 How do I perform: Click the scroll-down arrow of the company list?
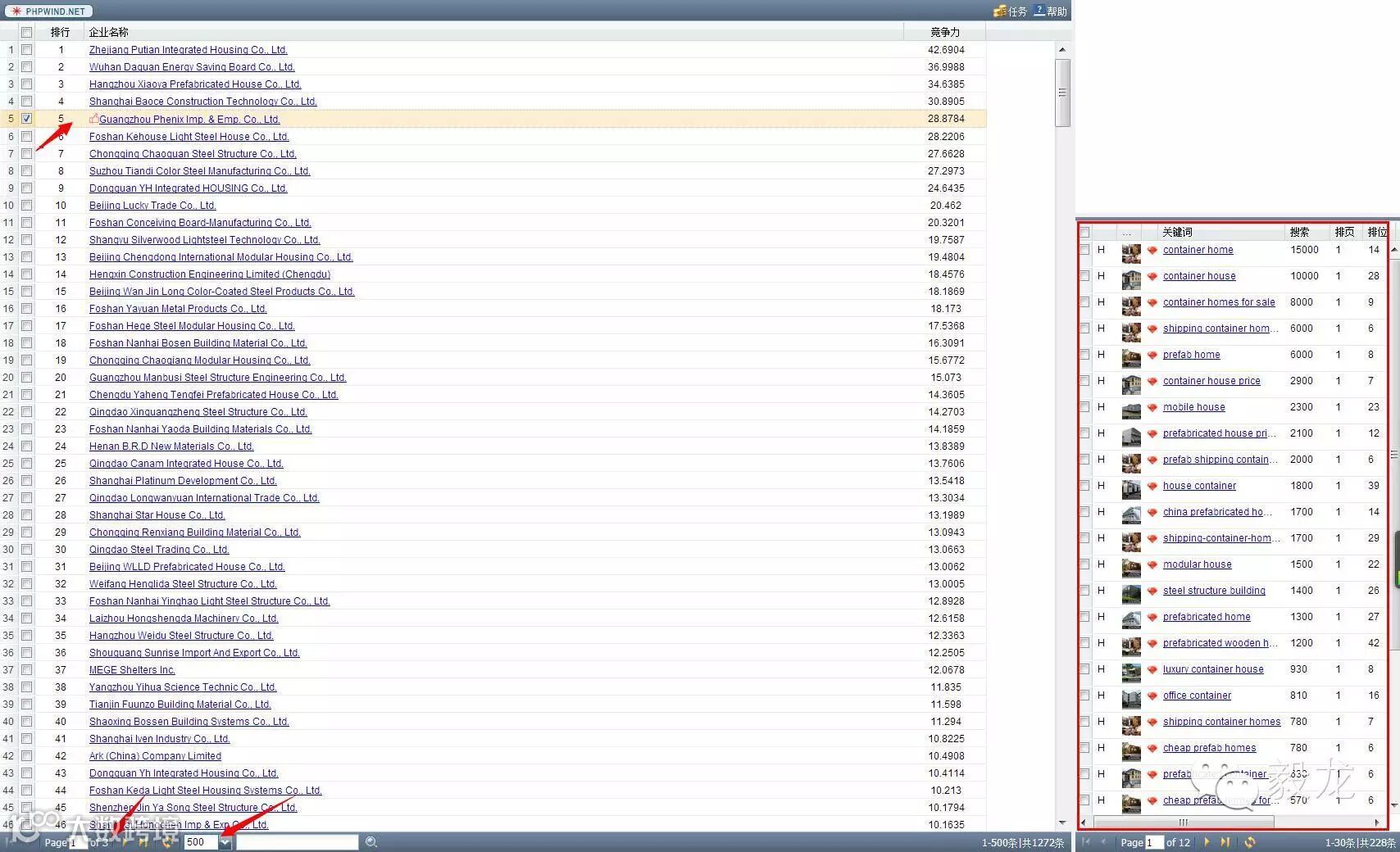pyautogui.click(x=1062, y=823)
